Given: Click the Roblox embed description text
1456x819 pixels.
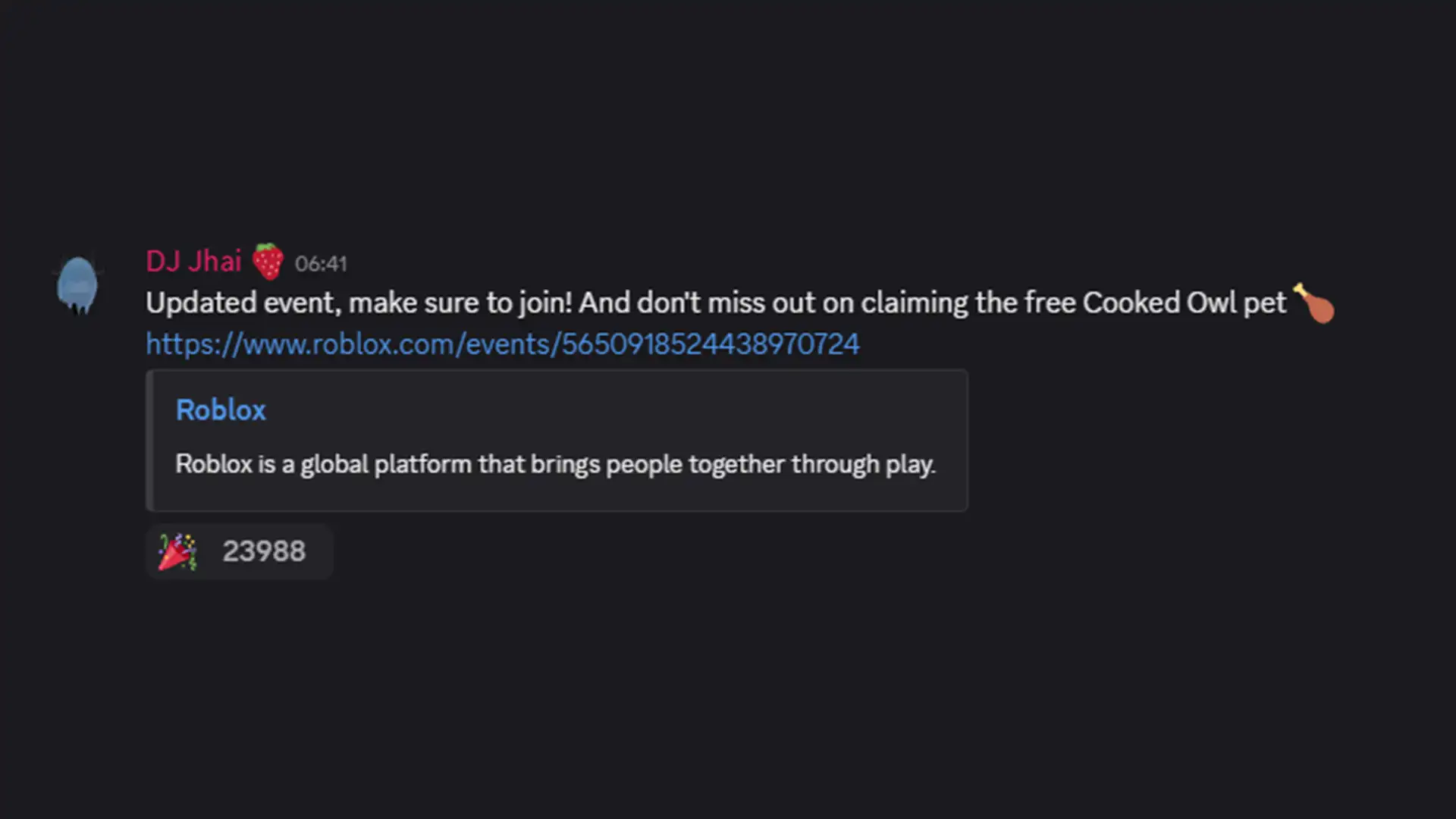Looking at the screenshot, I should point(555,464).
